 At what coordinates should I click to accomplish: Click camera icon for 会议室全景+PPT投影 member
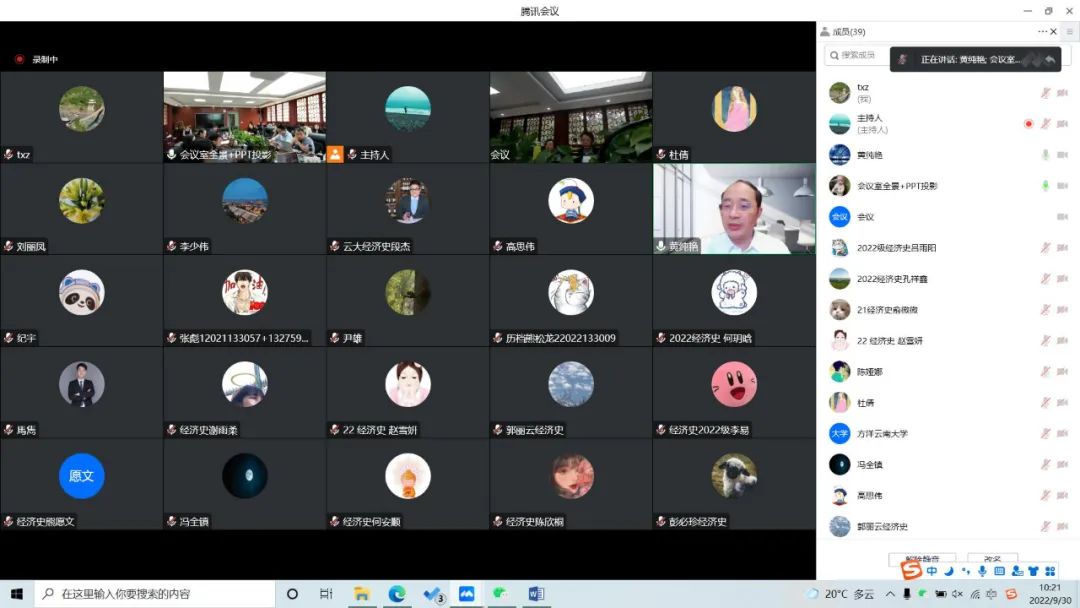click(1062, 186)
